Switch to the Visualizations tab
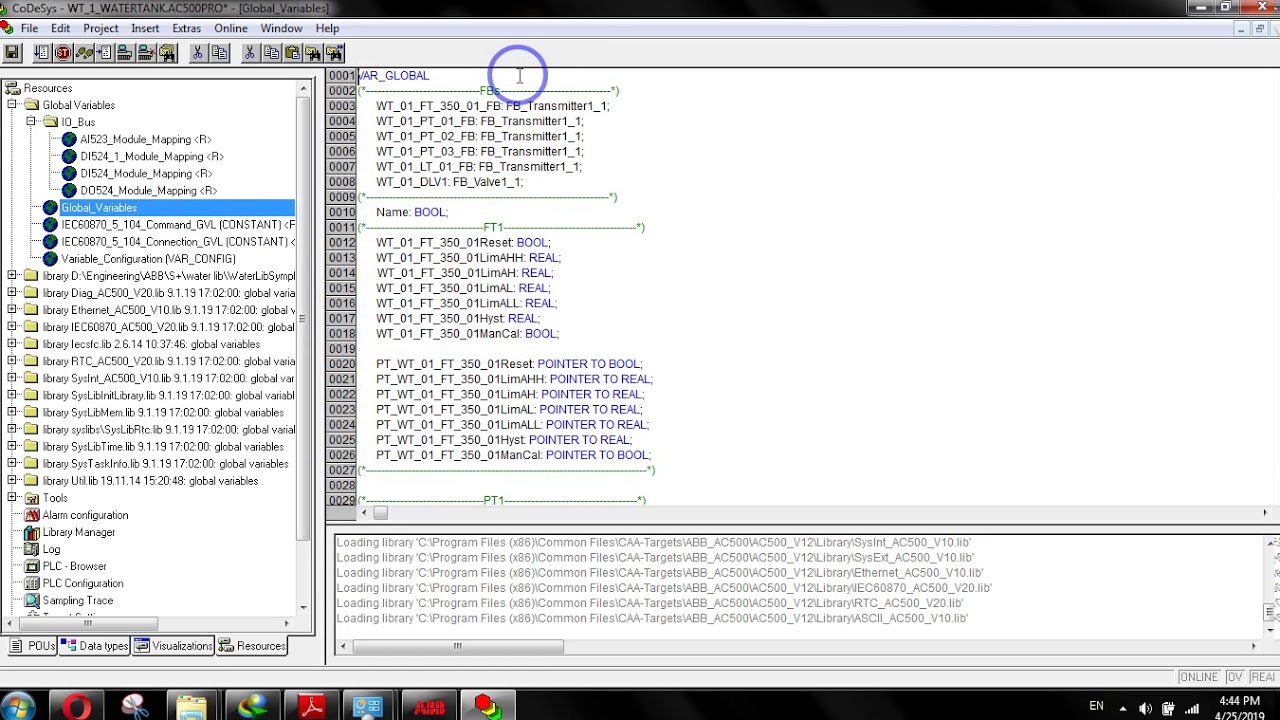1280x720 pixels. pyautogui.click(x=173, y=646)
